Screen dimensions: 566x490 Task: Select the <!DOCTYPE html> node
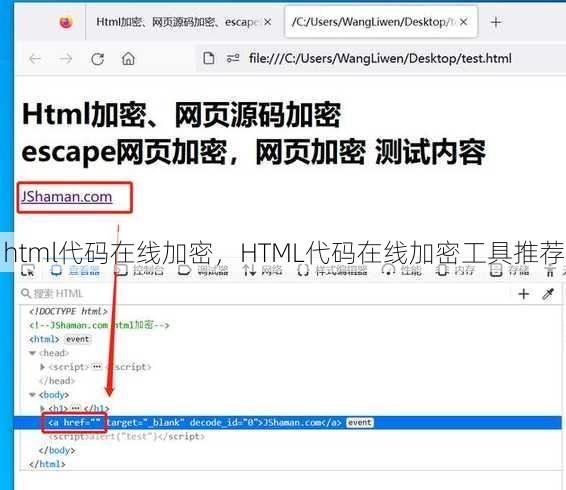click(x=68, y=311)
